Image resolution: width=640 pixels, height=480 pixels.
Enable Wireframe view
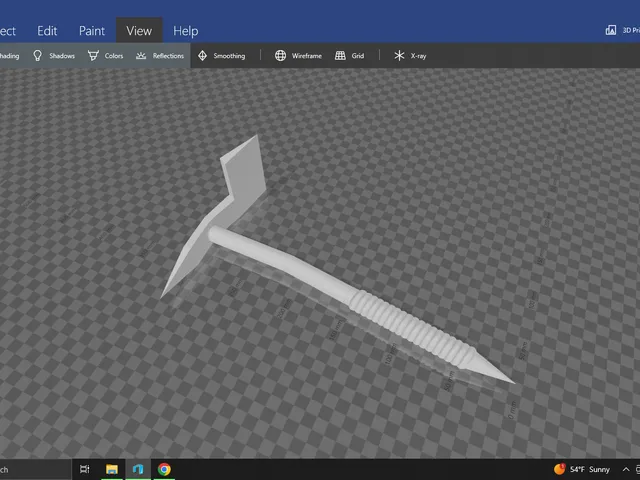(x=298, y=56)
